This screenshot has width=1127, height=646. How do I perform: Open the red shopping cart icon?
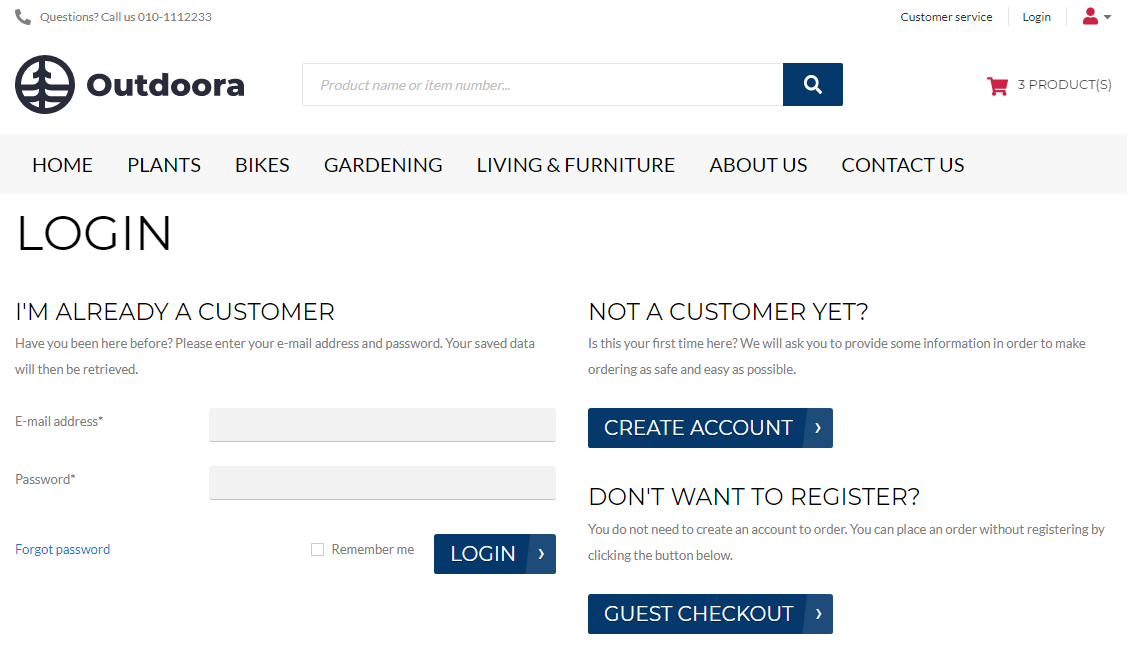(x=997, y=86)
